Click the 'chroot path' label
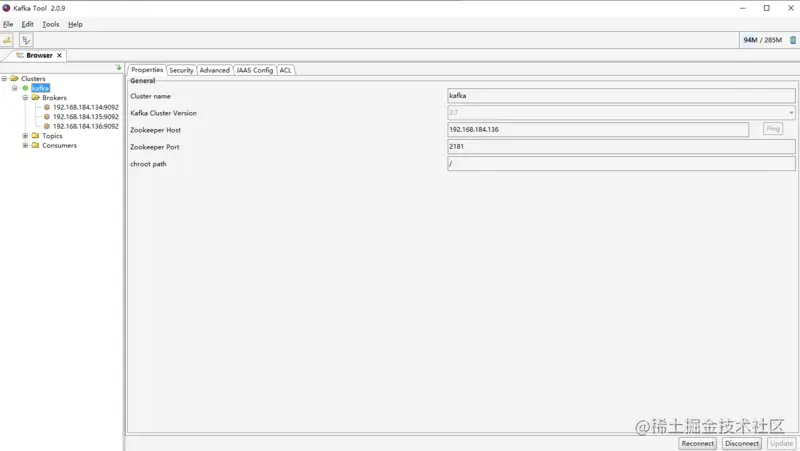 pyautogui.click(x=148, y=164)
